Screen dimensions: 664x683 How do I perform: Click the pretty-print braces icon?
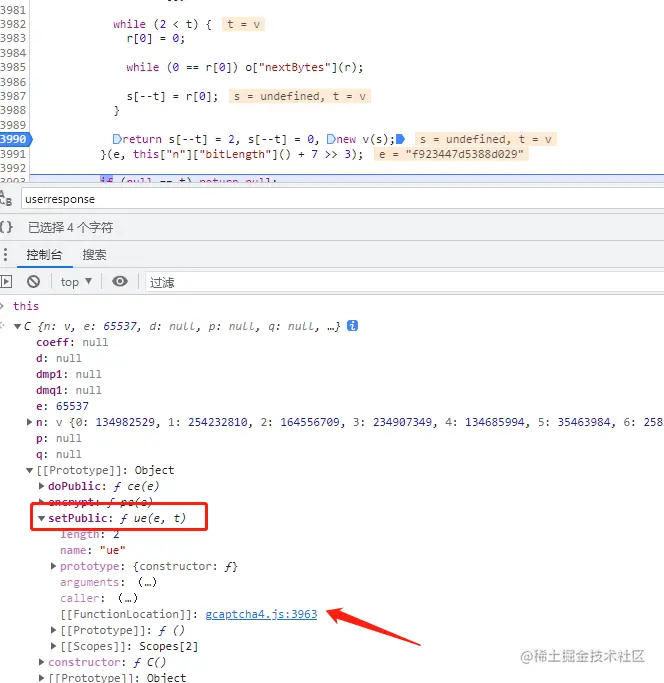[x=6, y=227]
